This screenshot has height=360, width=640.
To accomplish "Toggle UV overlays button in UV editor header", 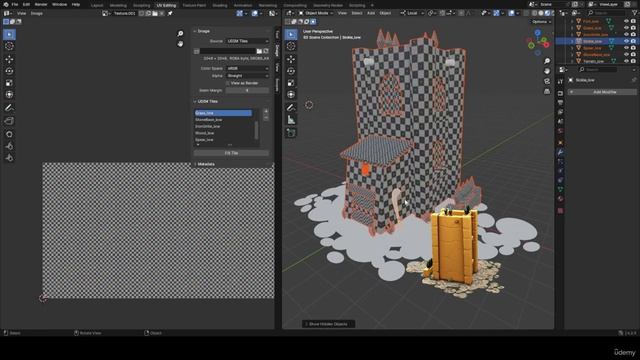I will tap(255, 13).
